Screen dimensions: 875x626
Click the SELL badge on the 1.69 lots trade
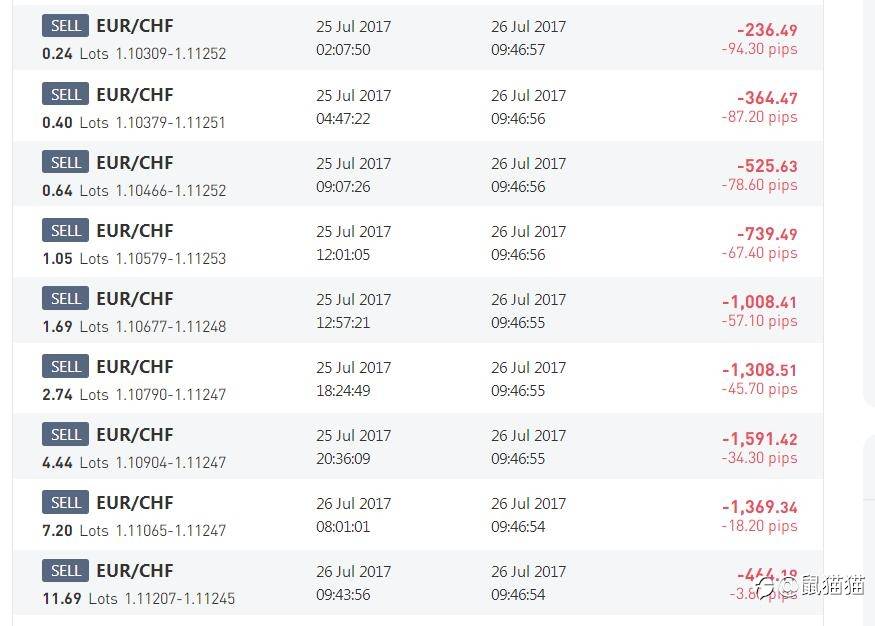tap(65, 298)
